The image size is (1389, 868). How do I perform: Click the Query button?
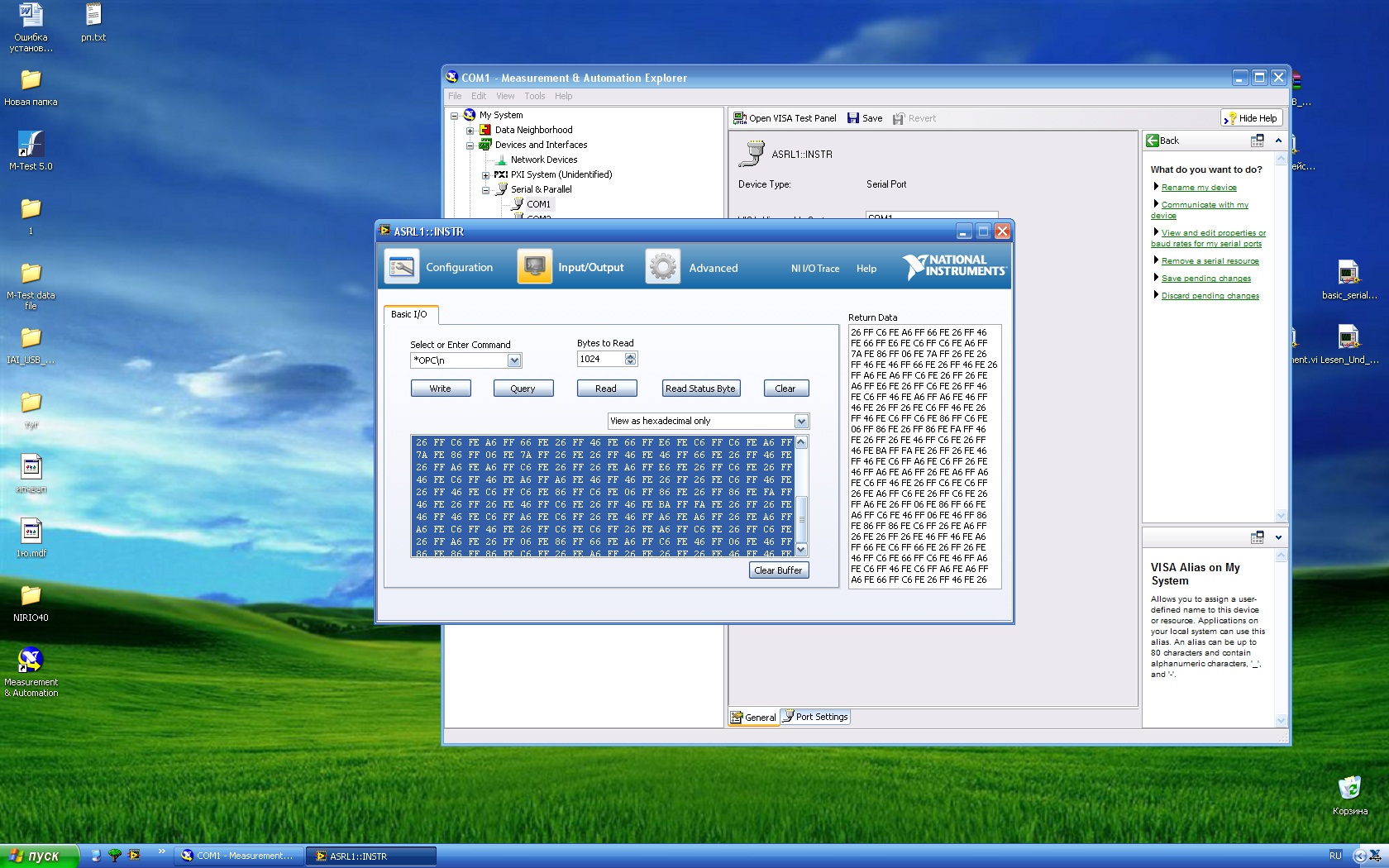(523, 389)
